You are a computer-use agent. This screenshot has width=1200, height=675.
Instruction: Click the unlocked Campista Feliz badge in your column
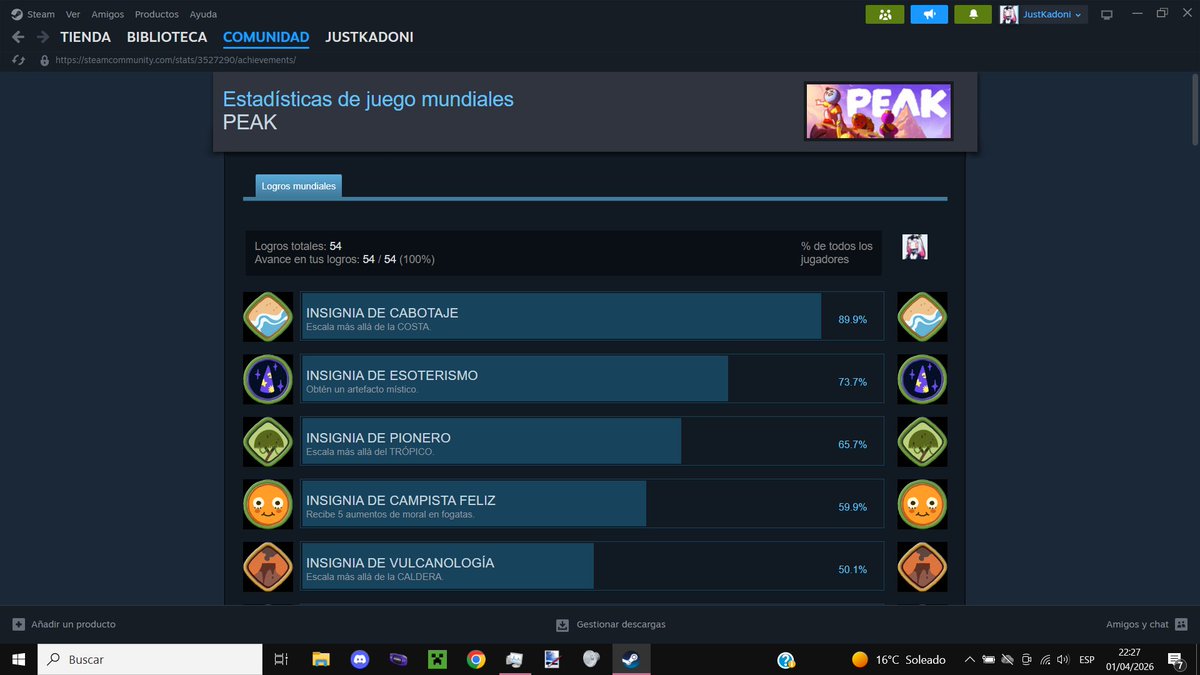click(x=922, y=504)
